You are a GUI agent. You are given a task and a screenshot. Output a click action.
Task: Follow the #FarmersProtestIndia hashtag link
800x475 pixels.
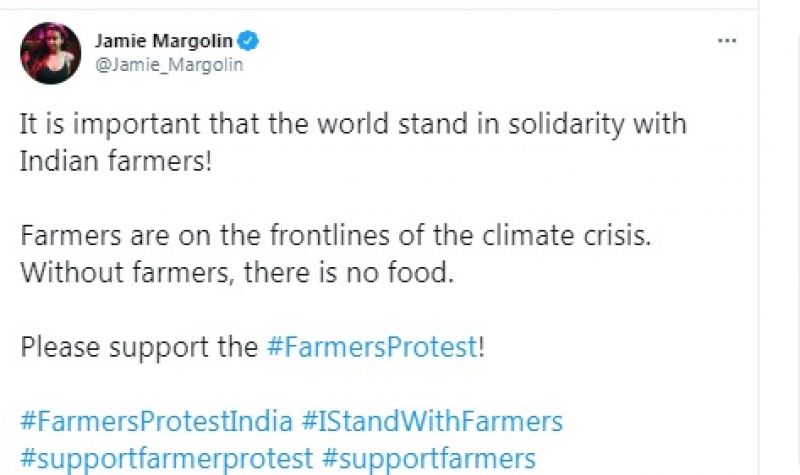coord(156,420)
